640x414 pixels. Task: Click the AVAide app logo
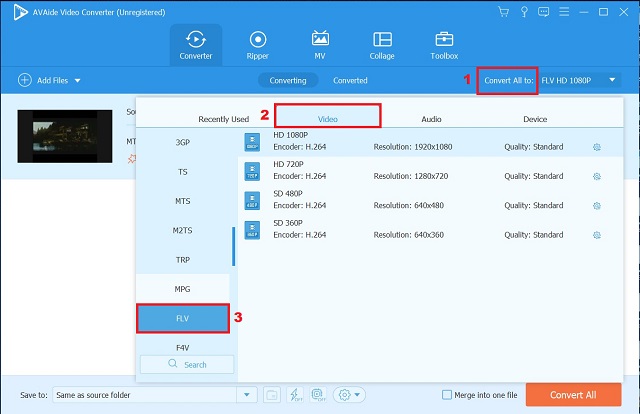(x=20, y=12)
